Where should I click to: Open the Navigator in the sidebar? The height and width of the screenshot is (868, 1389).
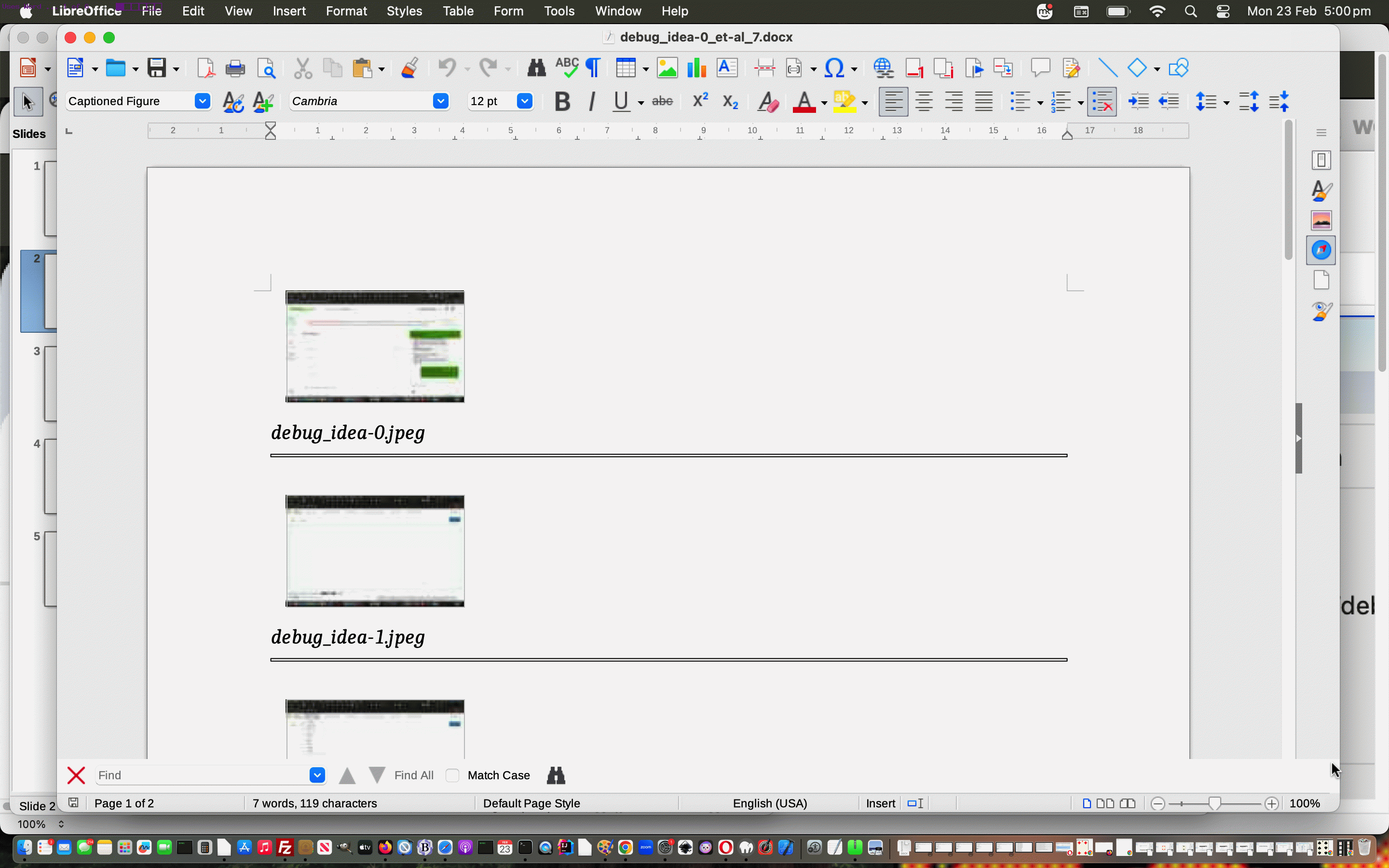[1321, 250]
